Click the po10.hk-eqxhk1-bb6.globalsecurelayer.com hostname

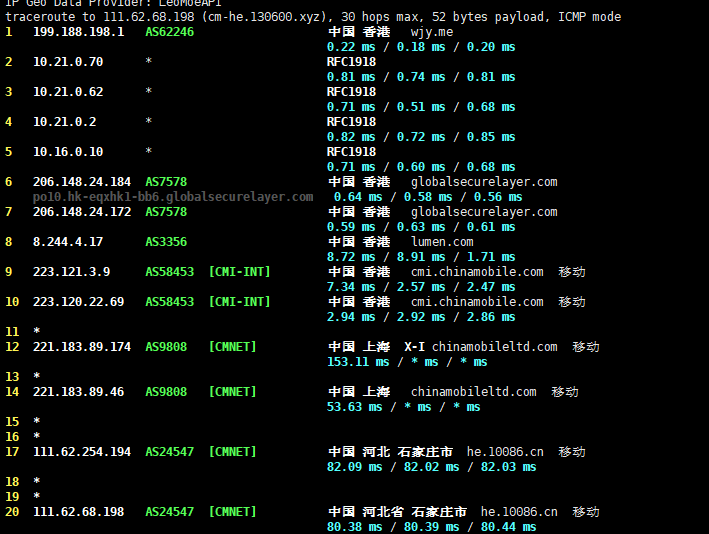[173, 197]
